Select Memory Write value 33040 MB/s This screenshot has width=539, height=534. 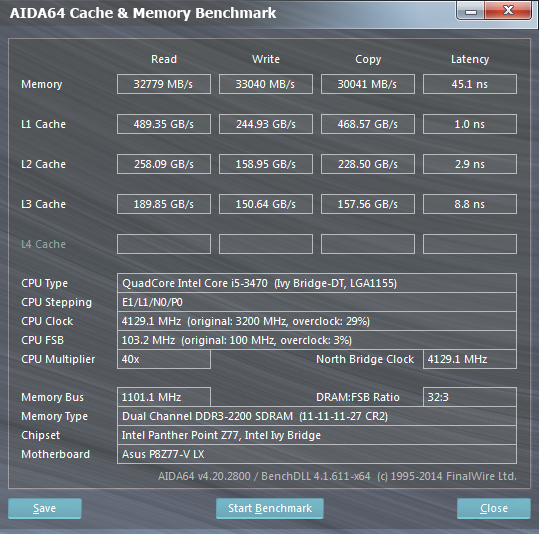pyautogui.click(x=266, y=84)
